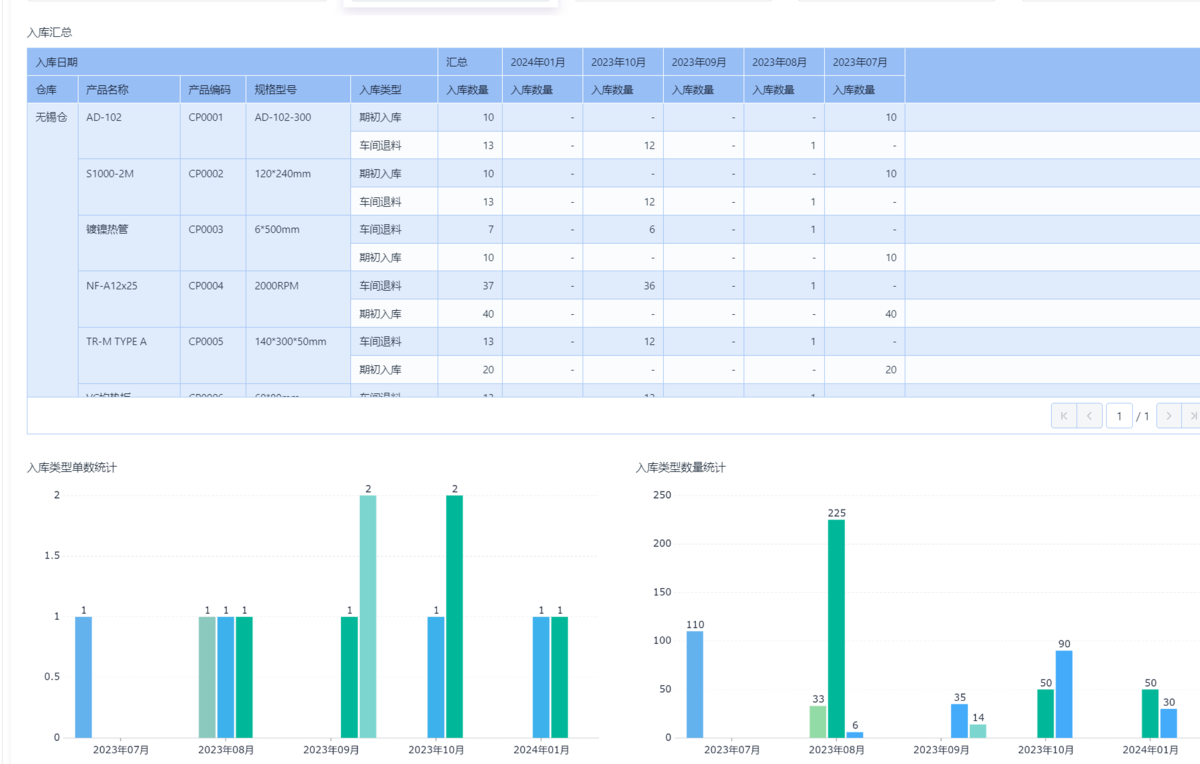The width and height of the screenshot is (1200, 764).
Task: Select product code CP0005
Action: point(213,355)
